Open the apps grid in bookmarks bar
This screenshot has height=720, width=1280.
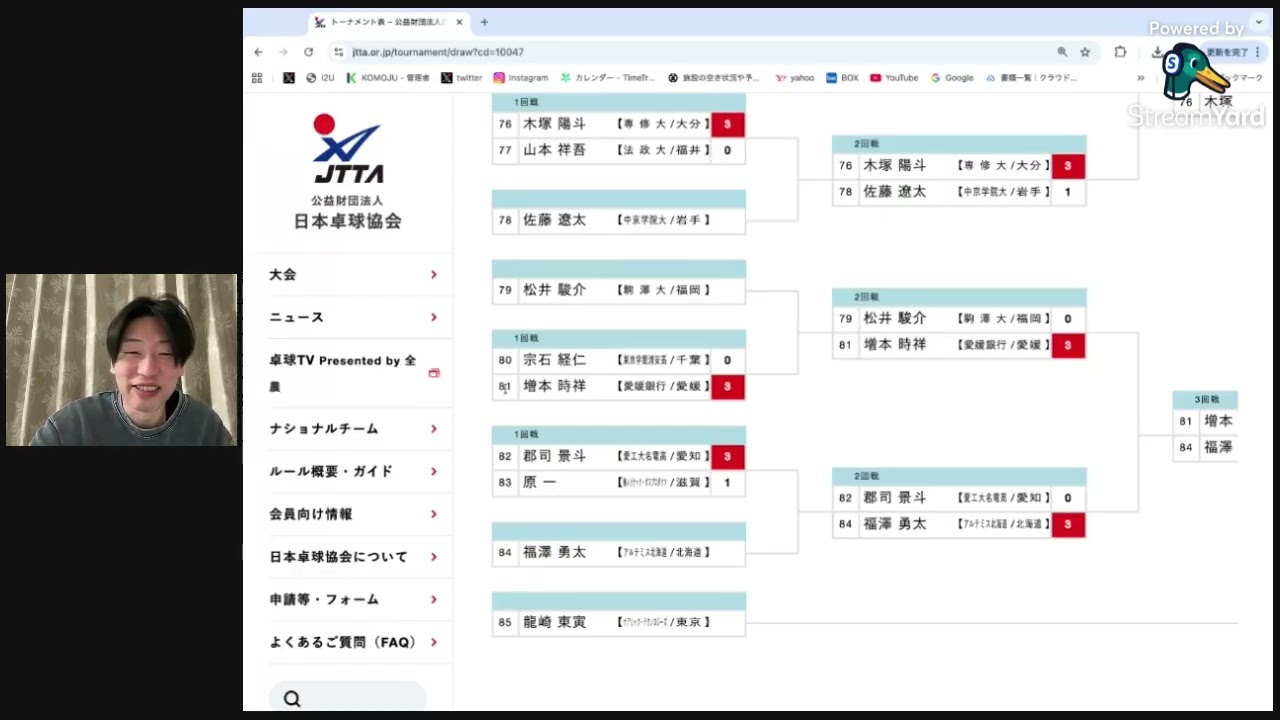coord(257,77)
